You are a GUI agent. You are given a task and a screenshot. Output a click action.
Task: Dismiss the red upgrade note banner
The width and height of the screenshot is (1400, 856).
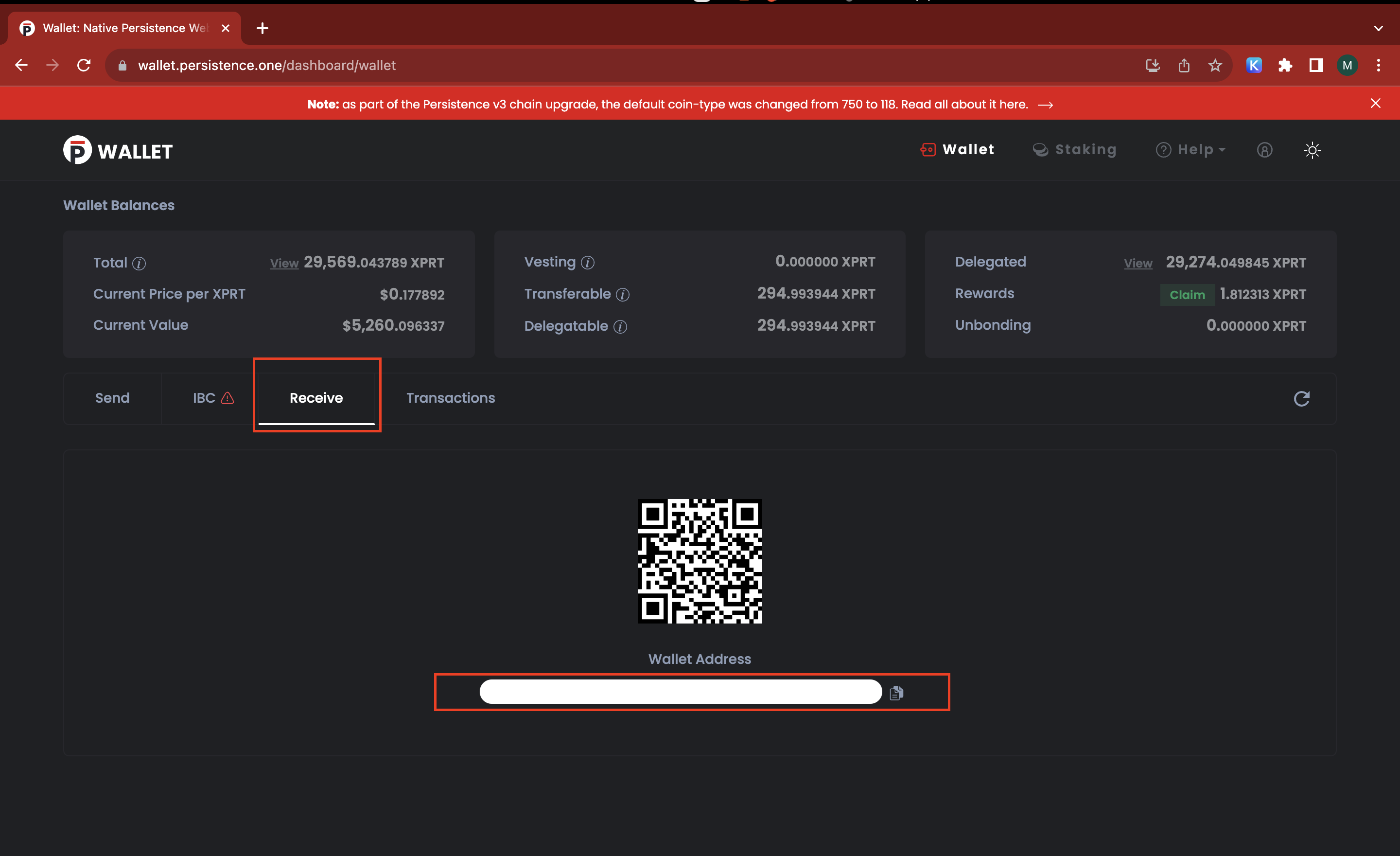click(x=1375, y=104)
